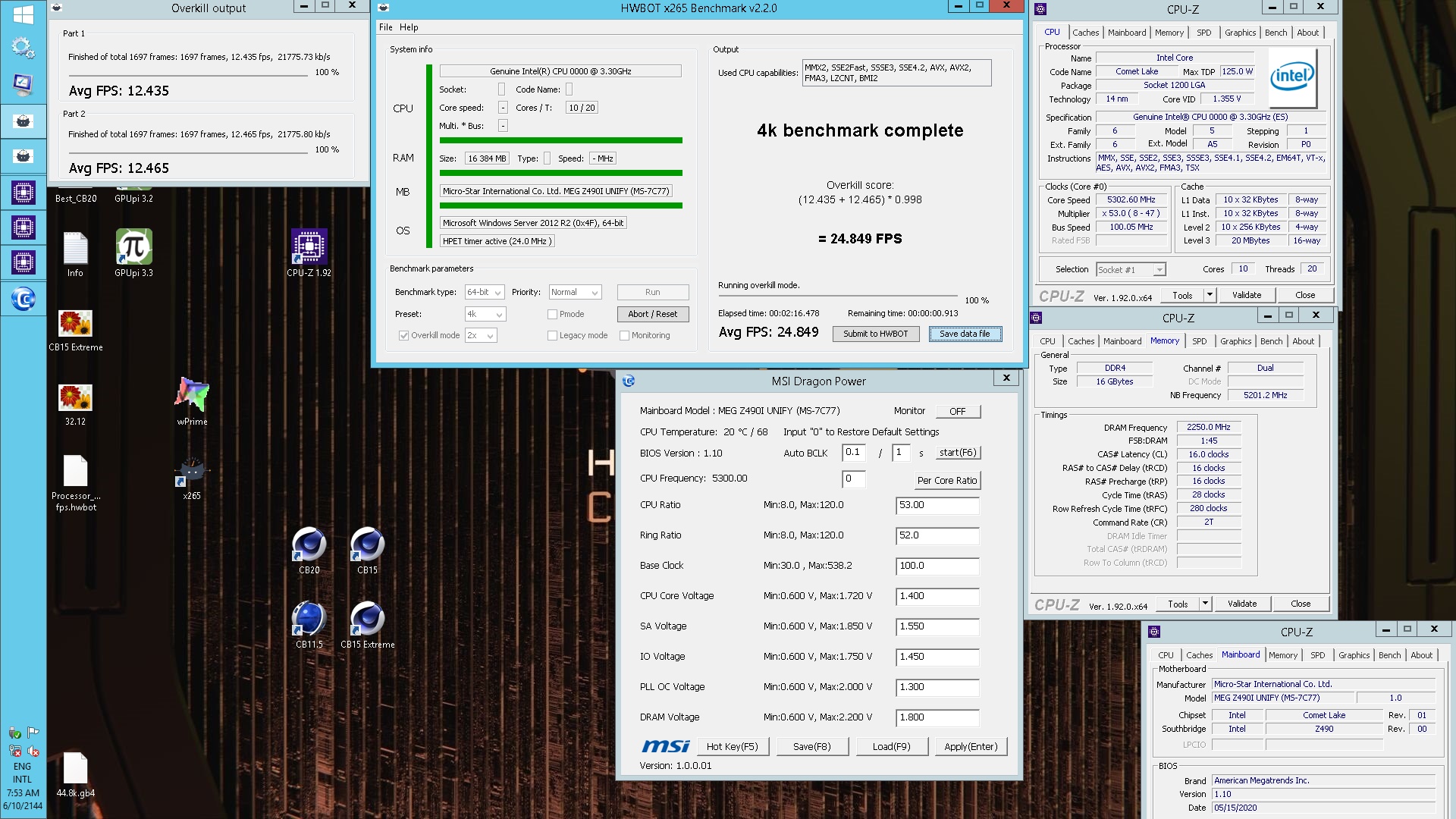Screen dimensions: 1456x819
Task: Open the Best_CB20 desktop icon
Action: point(76,198)
